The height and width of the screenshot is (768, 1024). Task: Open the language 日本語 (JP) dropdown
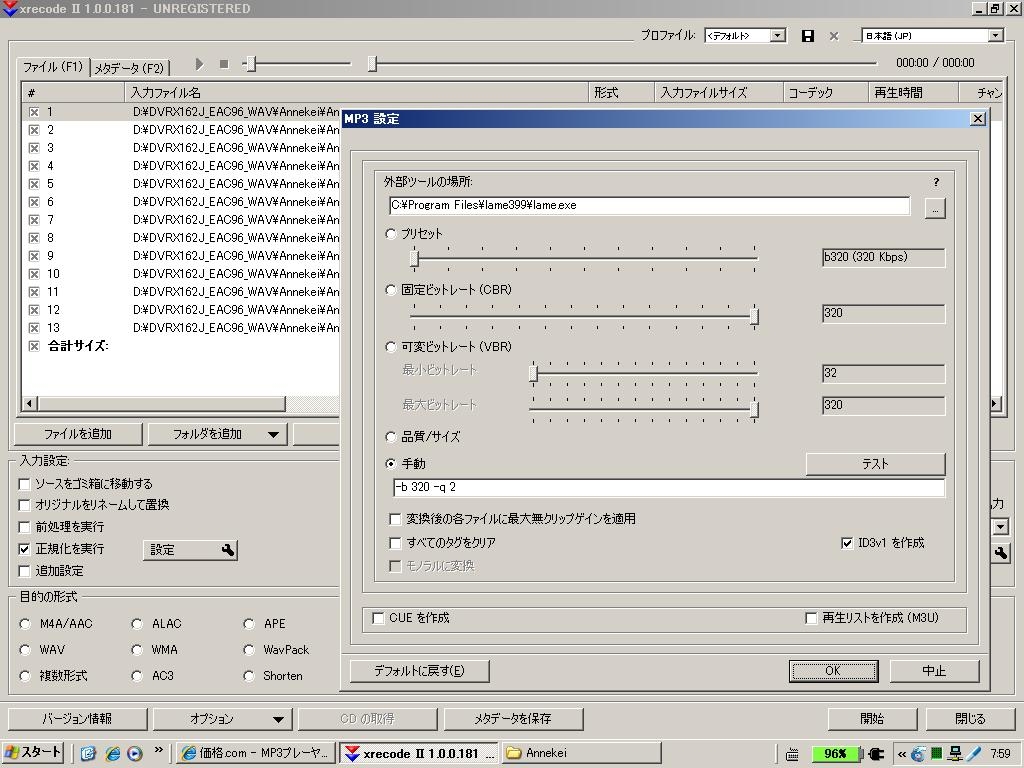pos(995,36)
